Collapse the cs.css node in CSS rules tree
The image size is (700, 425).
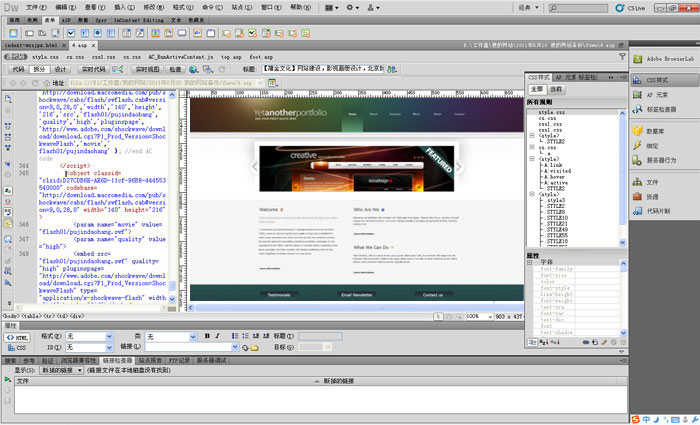(532, 147)
